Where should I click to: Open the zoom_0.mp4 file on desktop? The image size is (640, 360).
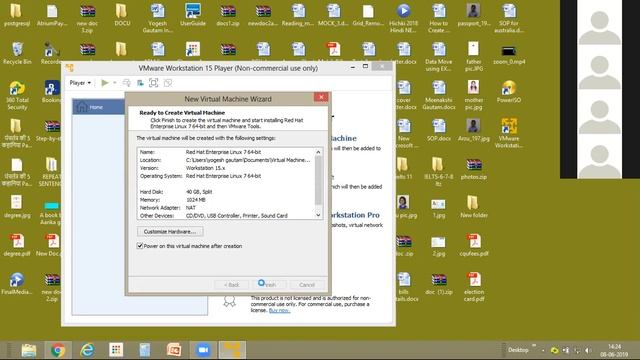tap(509, 54)
